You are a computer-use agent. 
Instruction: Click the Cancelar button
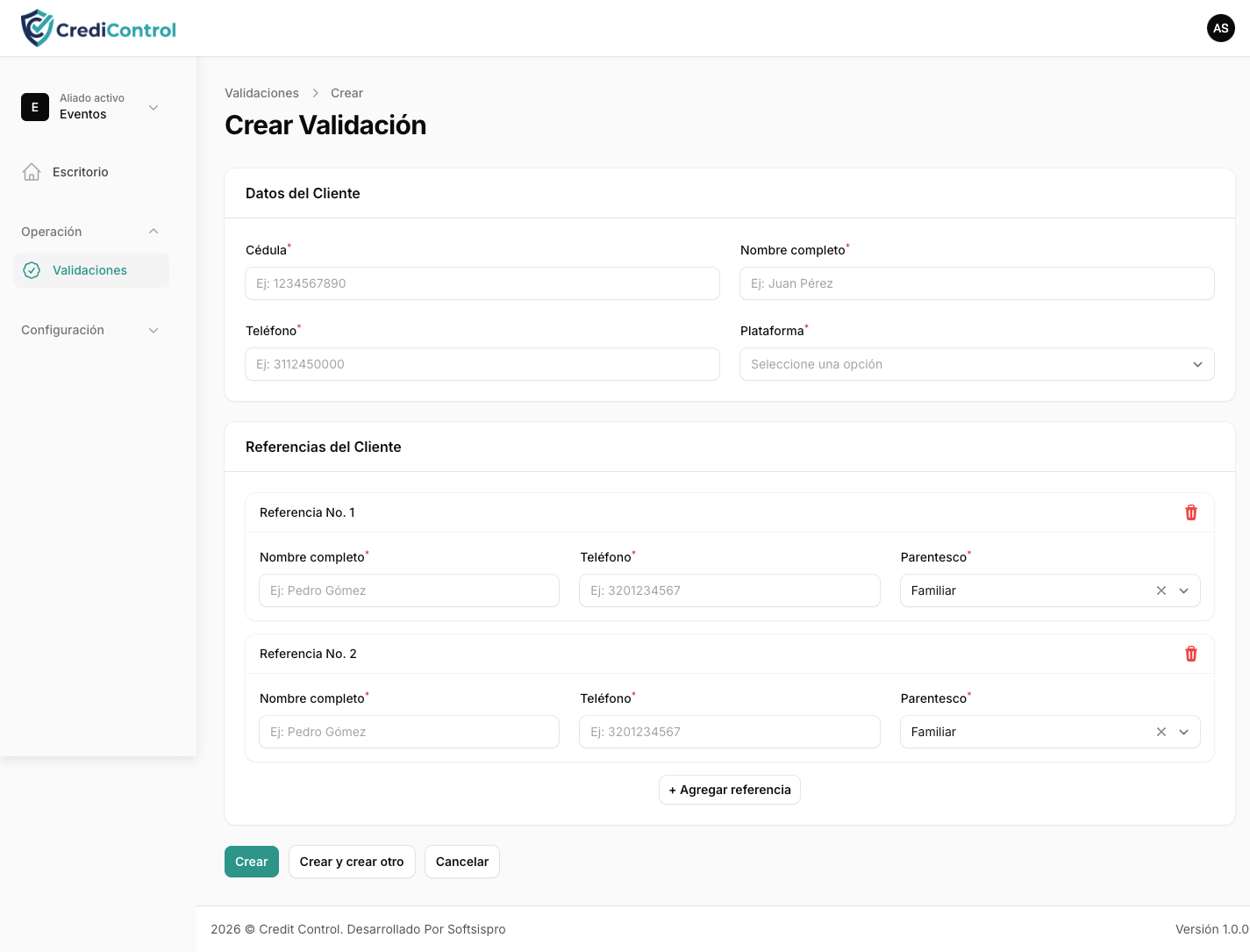coord(462,862)
